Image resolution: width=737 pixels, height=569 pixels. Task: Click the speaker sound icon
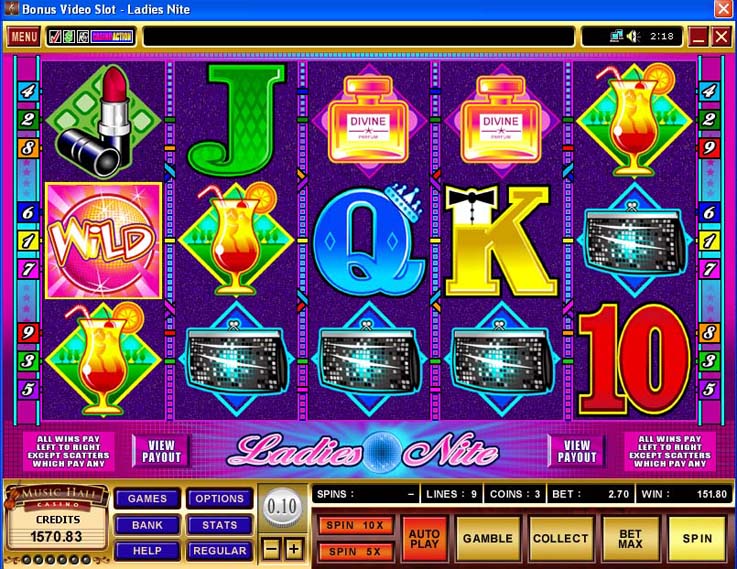pyautogui.click(x=634, y=36)
